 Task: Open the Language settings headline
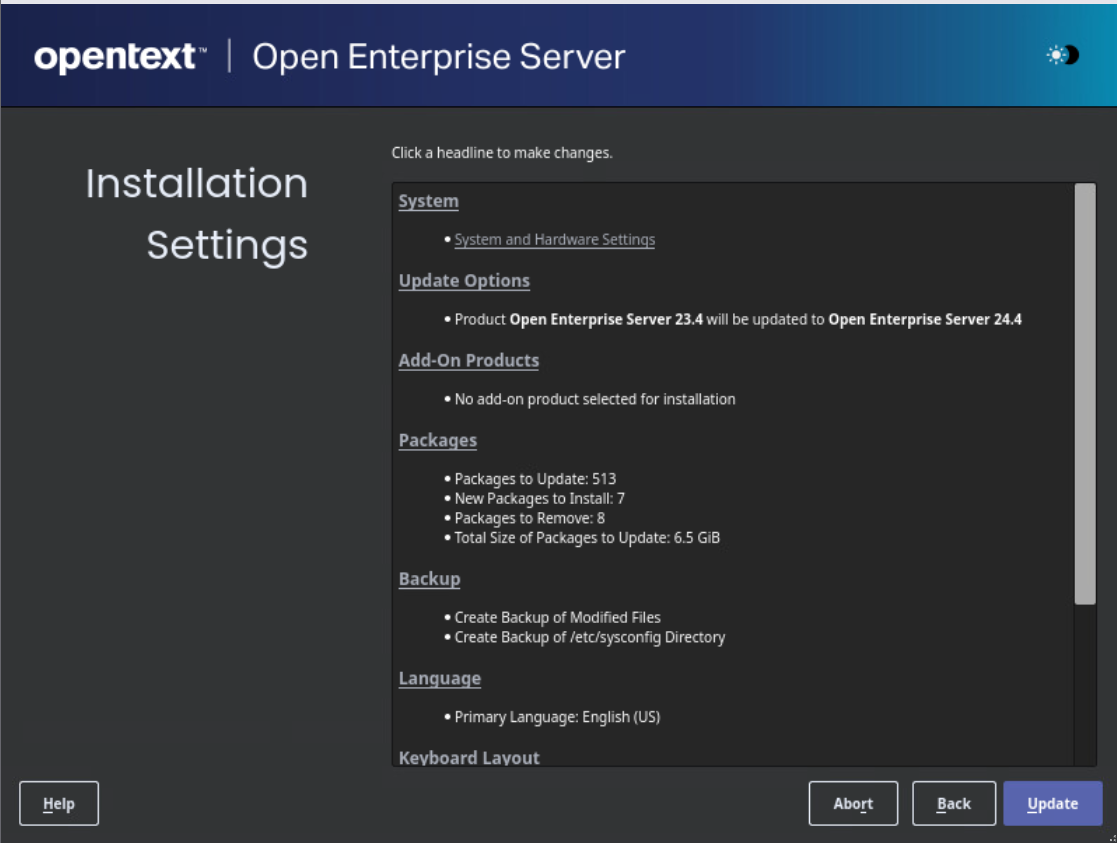click(x=438, y=678)
